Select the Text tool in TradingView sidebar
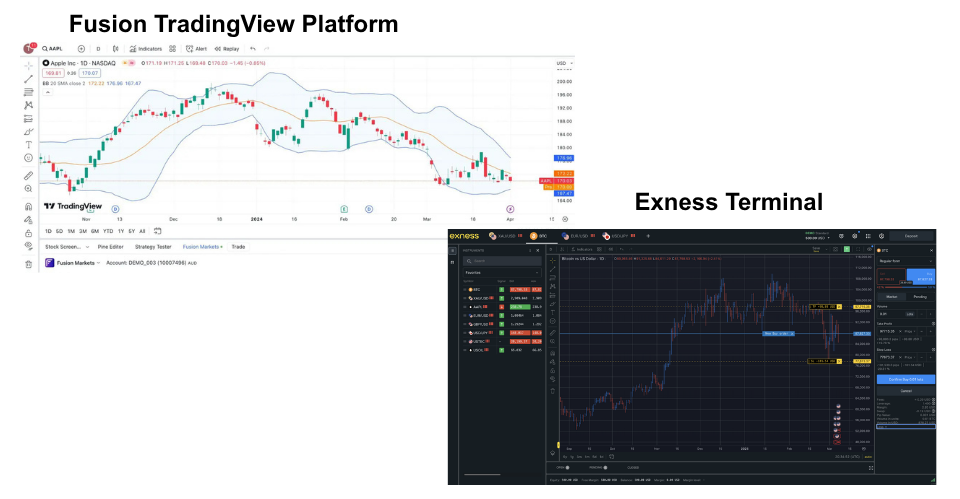Viewport: 960px width, 499px height. [x=28, y=145]
